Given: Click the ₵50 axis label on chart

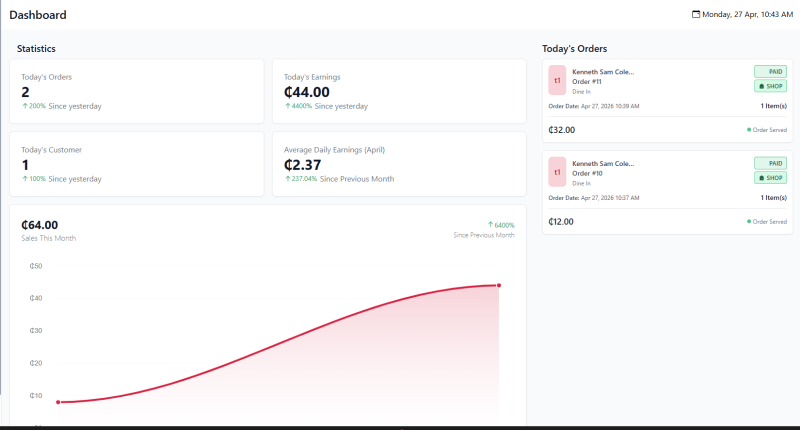Looking at the screenshot, I should tap(36, 266).
